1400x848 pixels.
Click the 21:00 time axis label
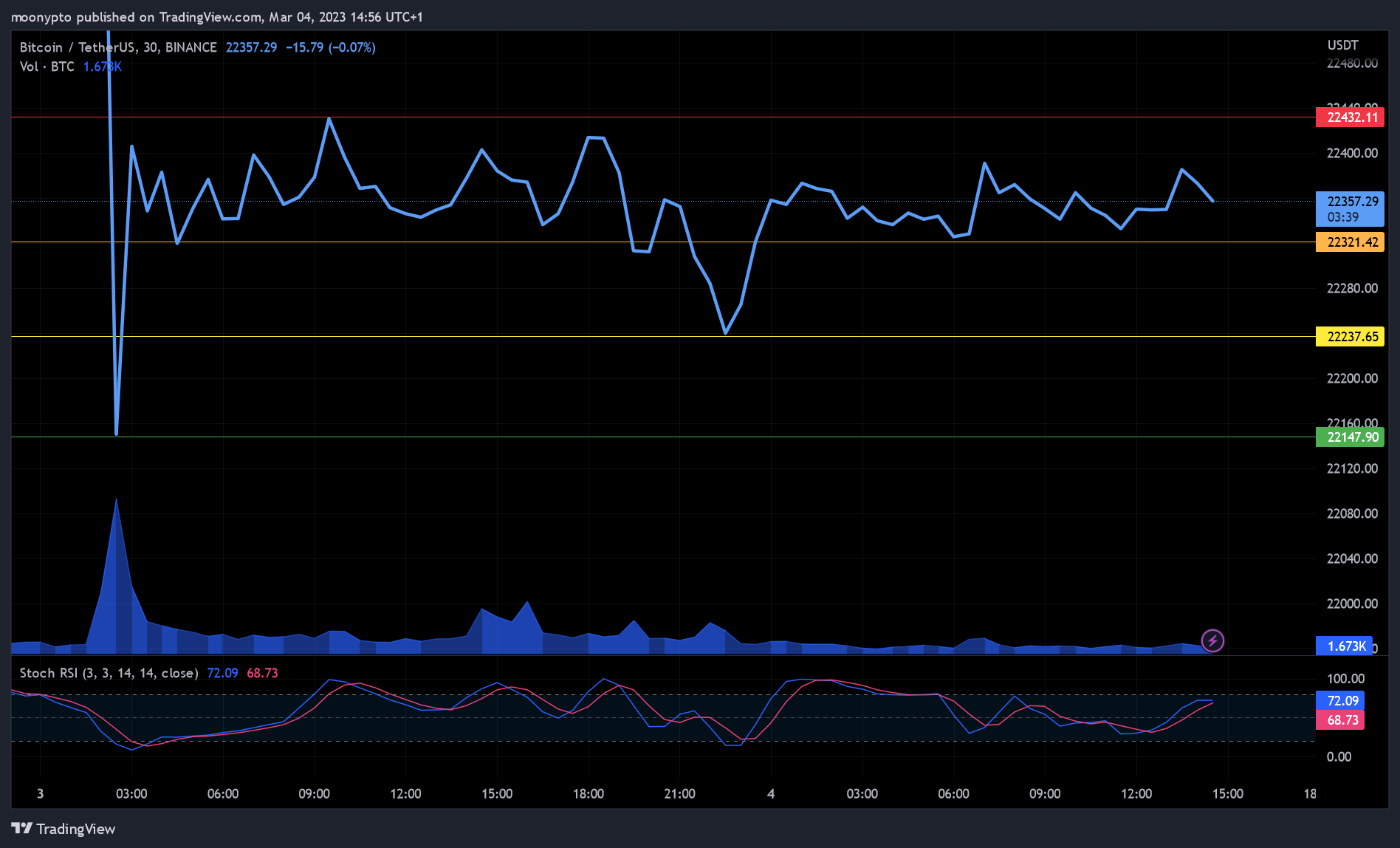pos(679,794)
